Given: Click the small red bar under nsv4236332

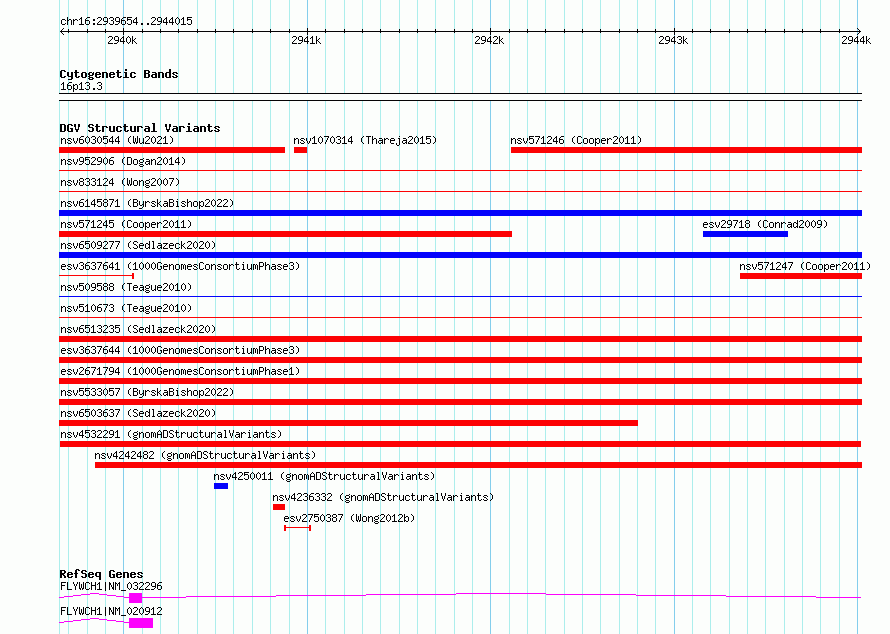Looking at the screenshot, I should [x=279, y=507].
